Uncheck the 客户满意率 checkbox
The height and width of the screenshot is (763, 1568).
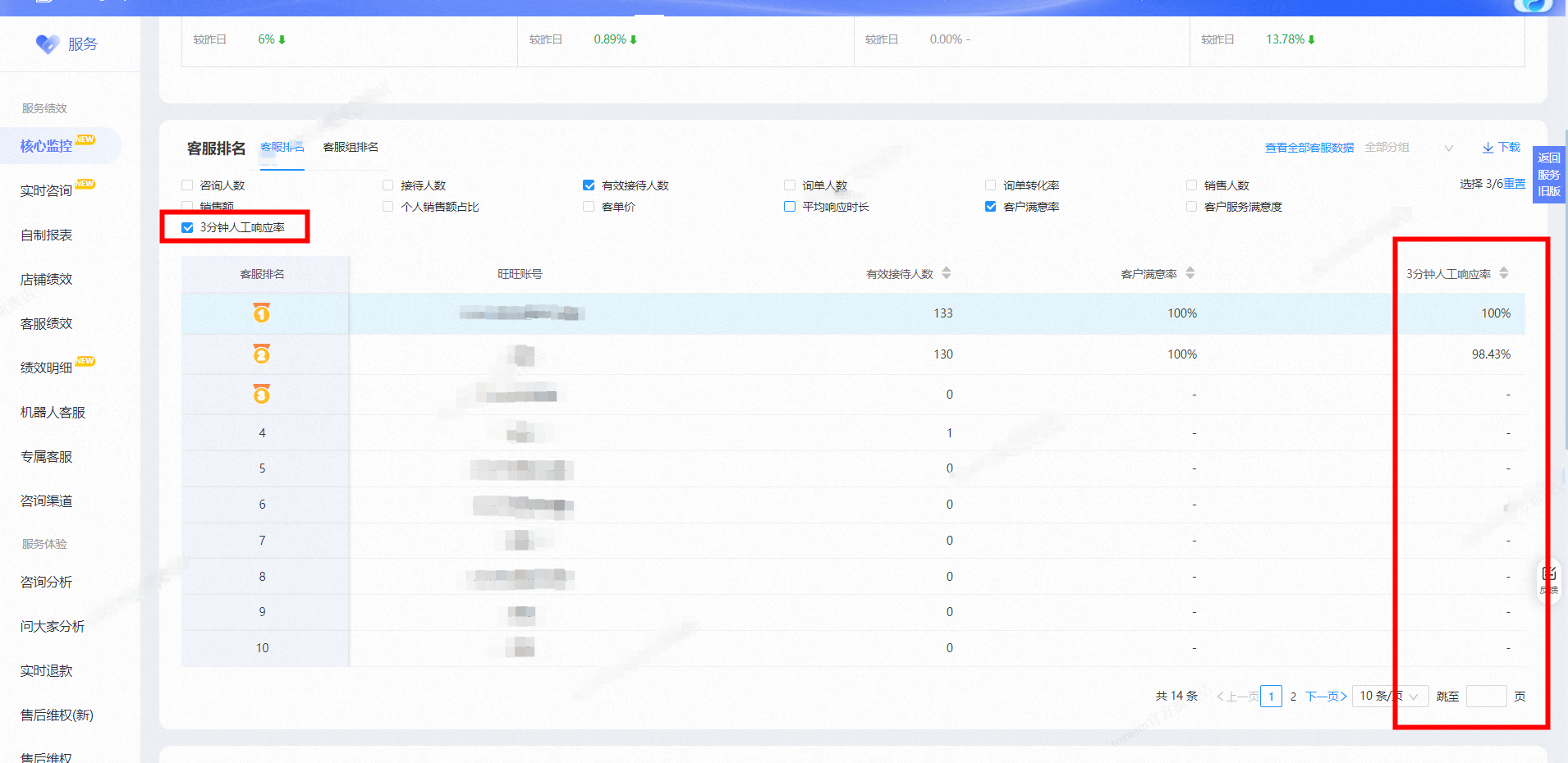[991, 207]
